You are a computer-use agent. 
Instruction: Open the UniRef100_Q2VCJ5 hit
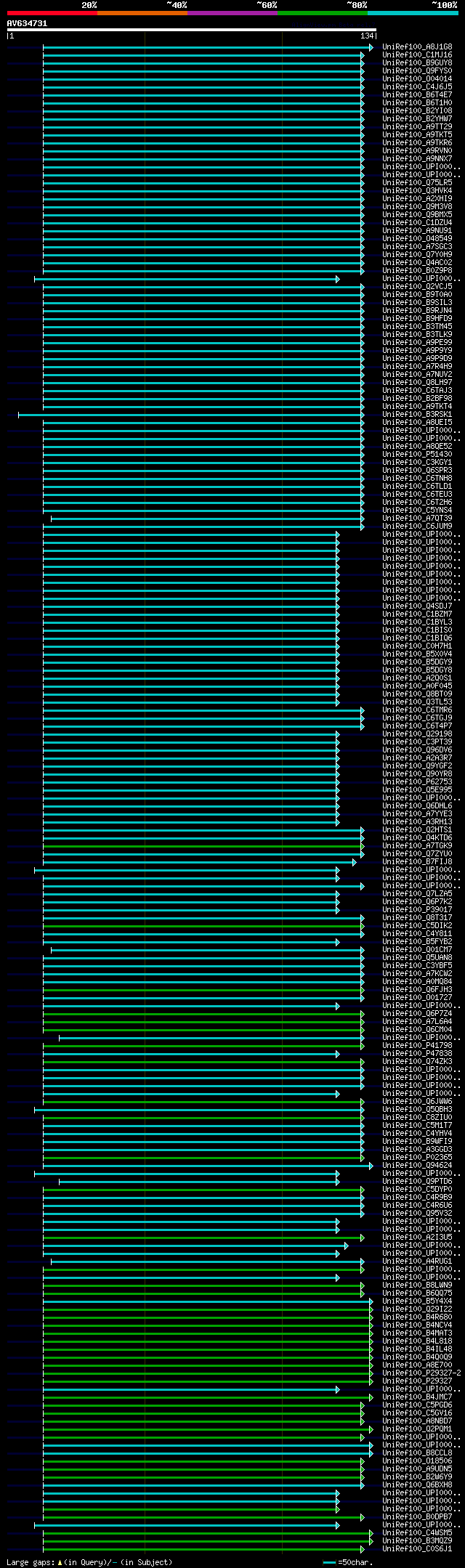pyautogui.click(x=417, y=287)
